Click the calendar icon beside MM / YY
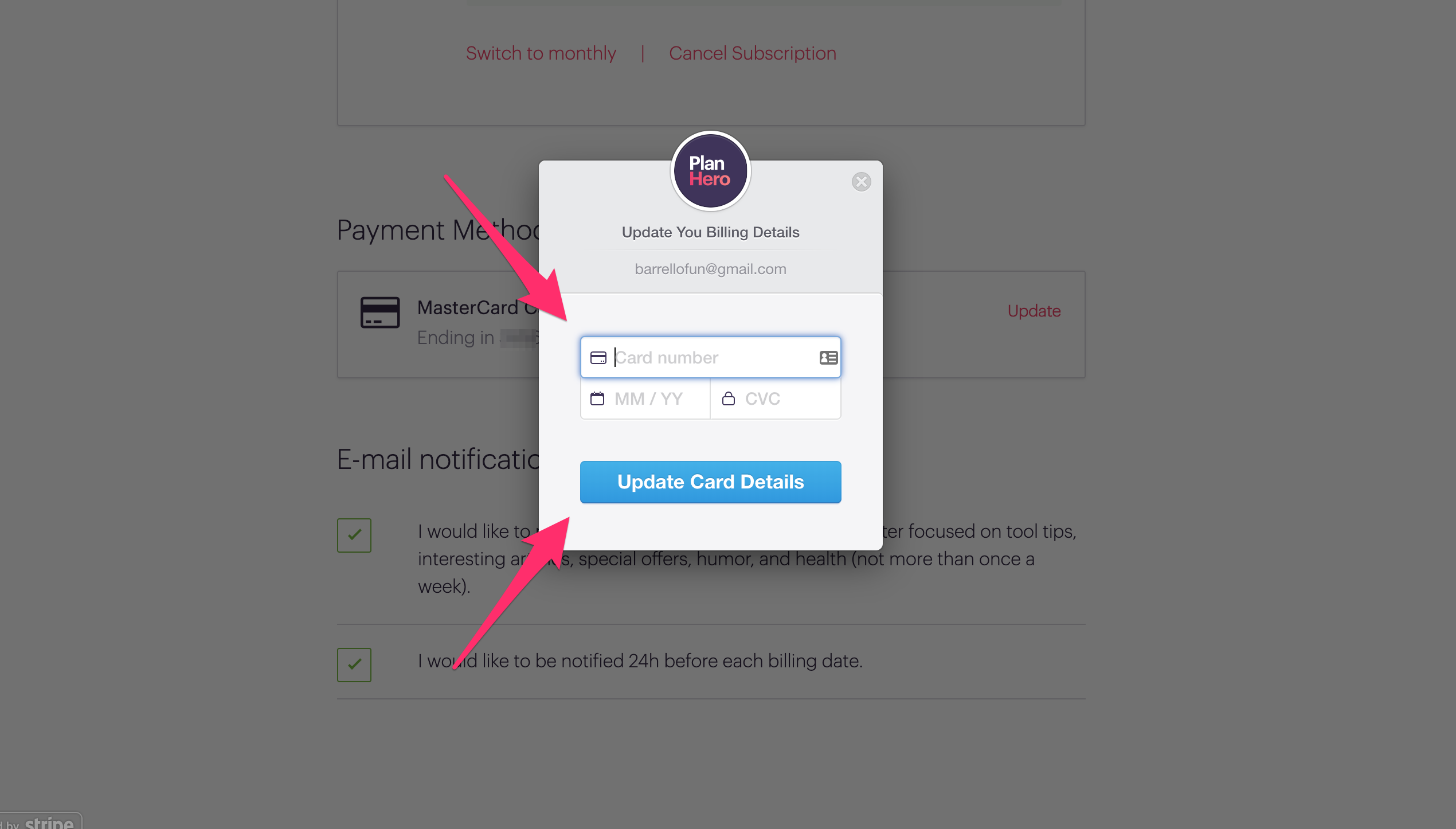The height and width of the screenshot is (829, 1456). (x=597, y=398)
